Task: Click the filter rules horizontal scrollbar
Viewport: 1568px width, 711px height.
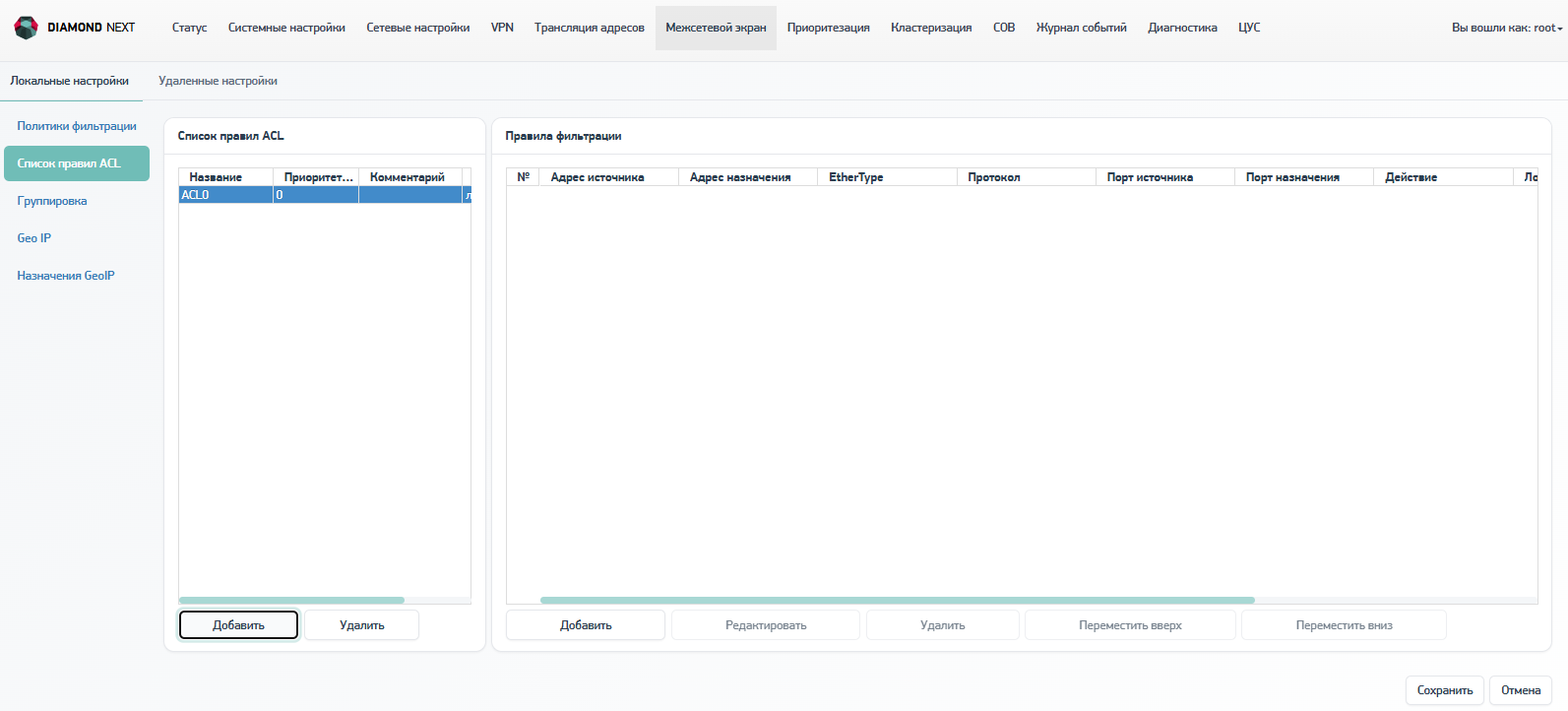Action: (898, 600)
